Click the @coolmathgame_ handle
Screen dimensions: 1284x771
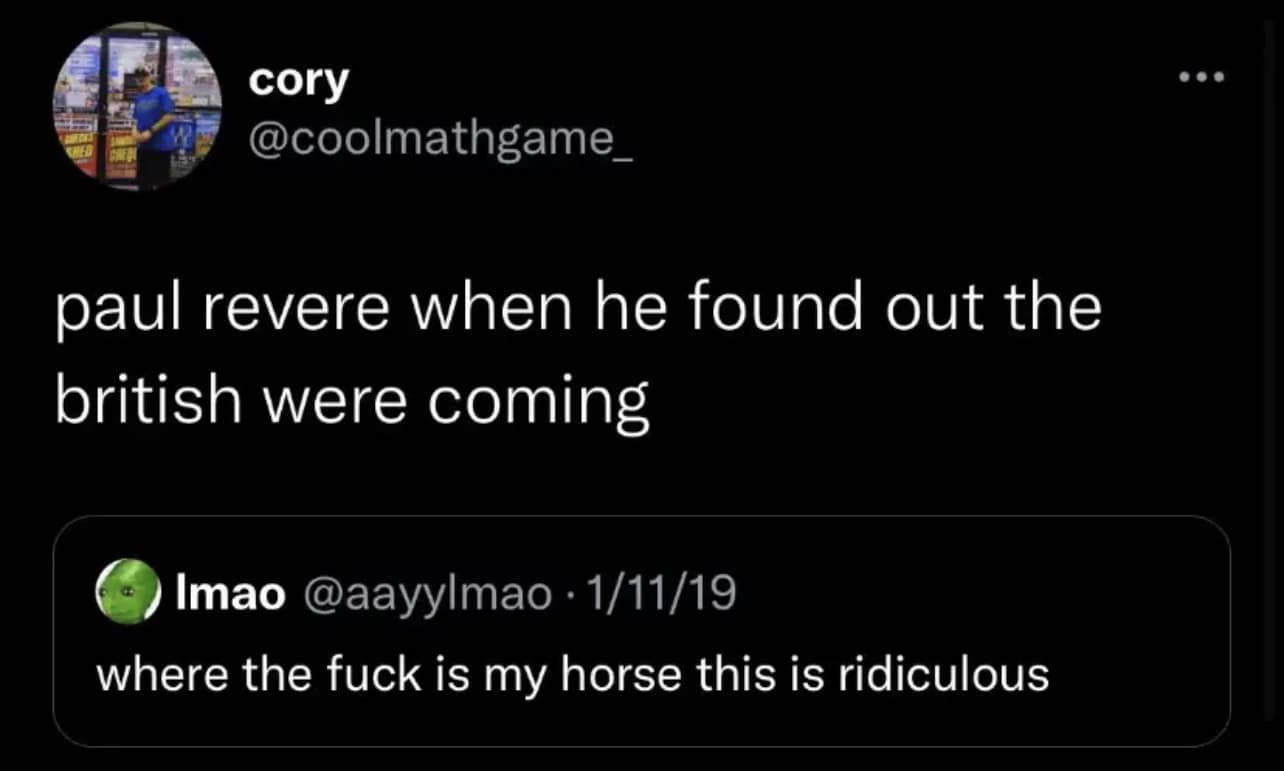coord(438,140)
